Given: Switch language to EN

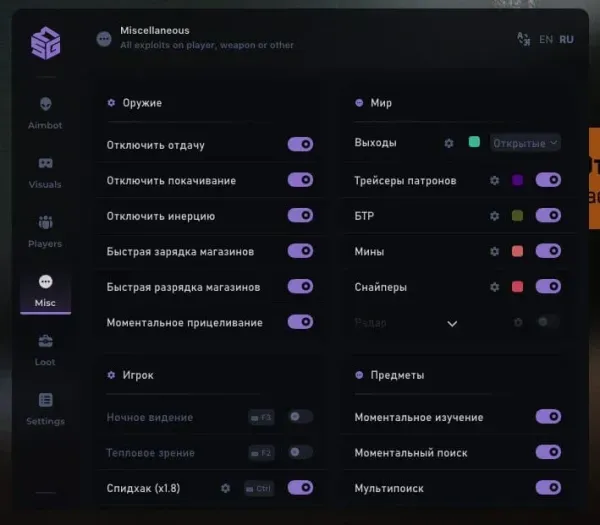Looking at the screenshot, I should [x=546, y=39].
